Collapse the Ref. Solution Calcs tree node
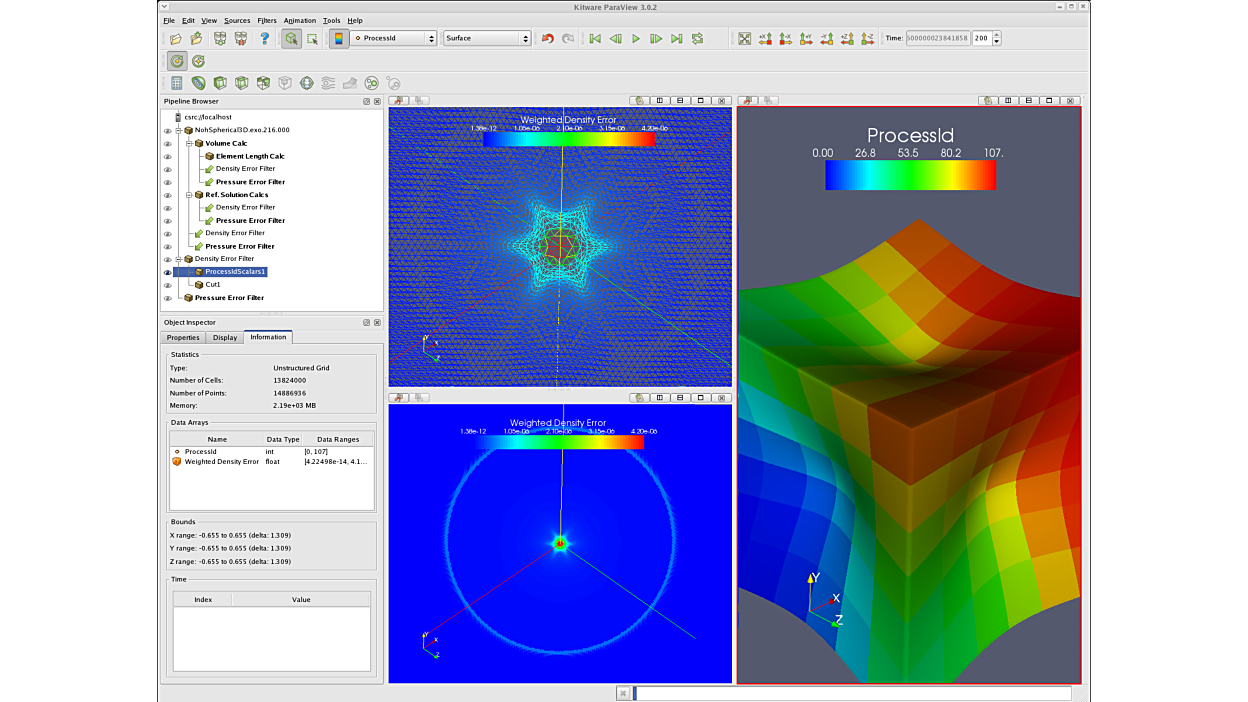Viewport: 1248px width, 702px height. pos(189,195)
